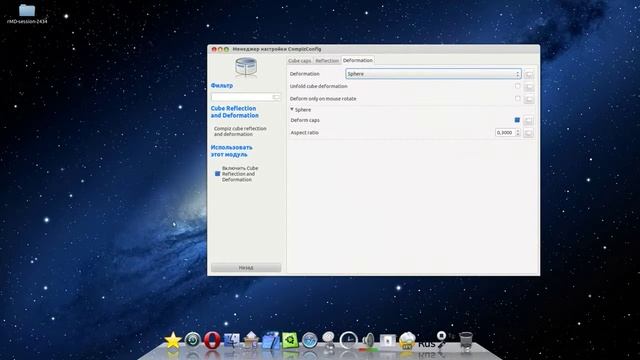Reset Deform caps to default
Image resolution: width=640 pixels, height=360 pixels.
529,120
